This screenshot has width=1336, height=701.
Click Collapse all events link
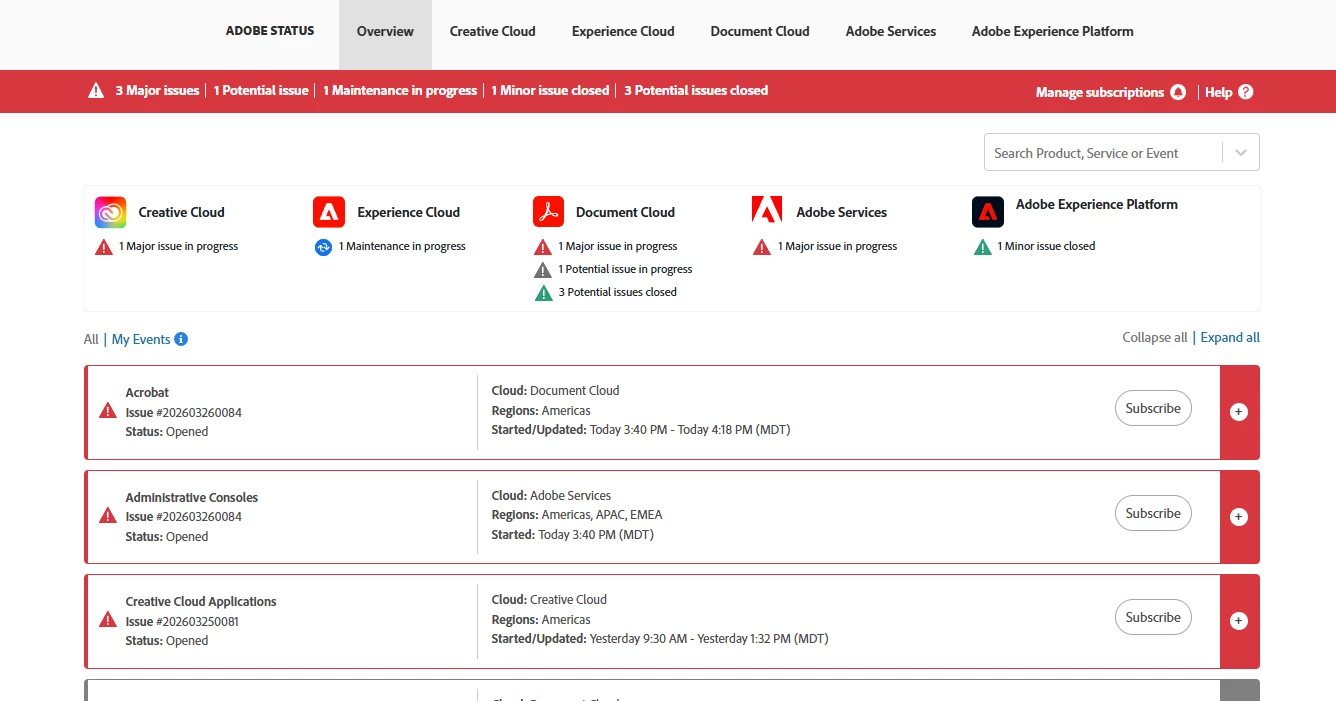1155,338
